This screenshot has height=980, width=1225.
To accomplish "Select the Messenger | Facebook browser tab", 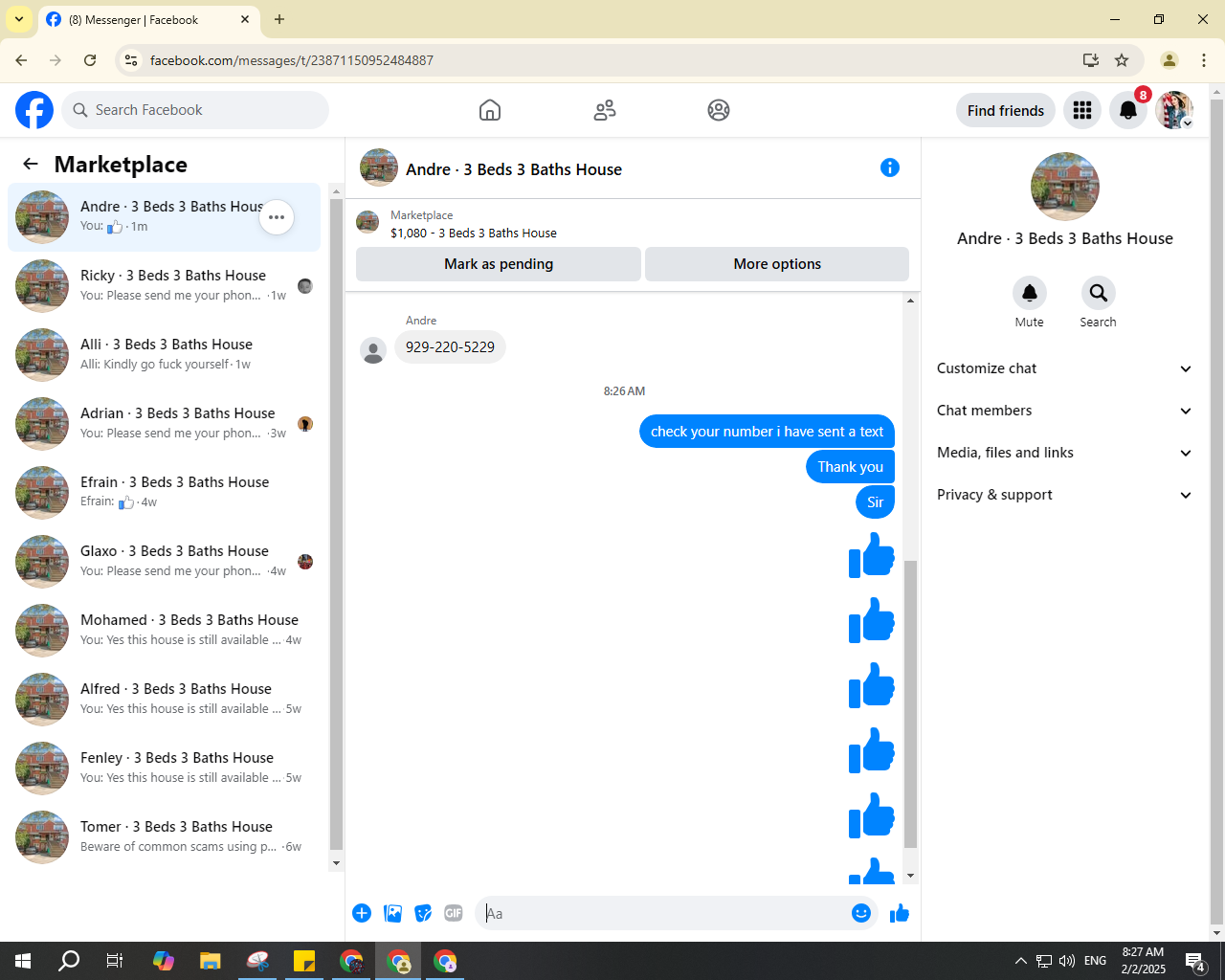I will coord(148,19).
